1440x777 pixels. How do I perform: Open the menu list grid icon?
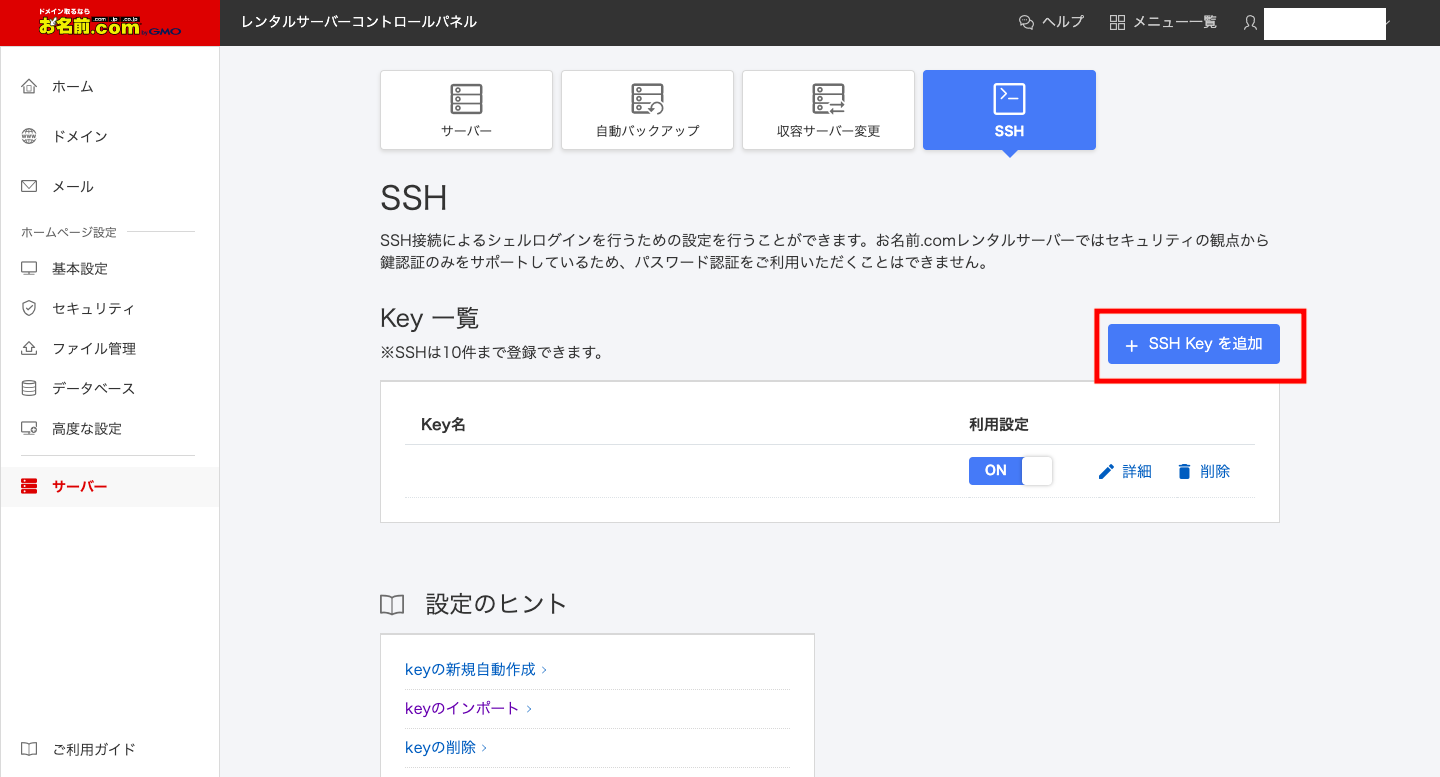coord(1118,22)
